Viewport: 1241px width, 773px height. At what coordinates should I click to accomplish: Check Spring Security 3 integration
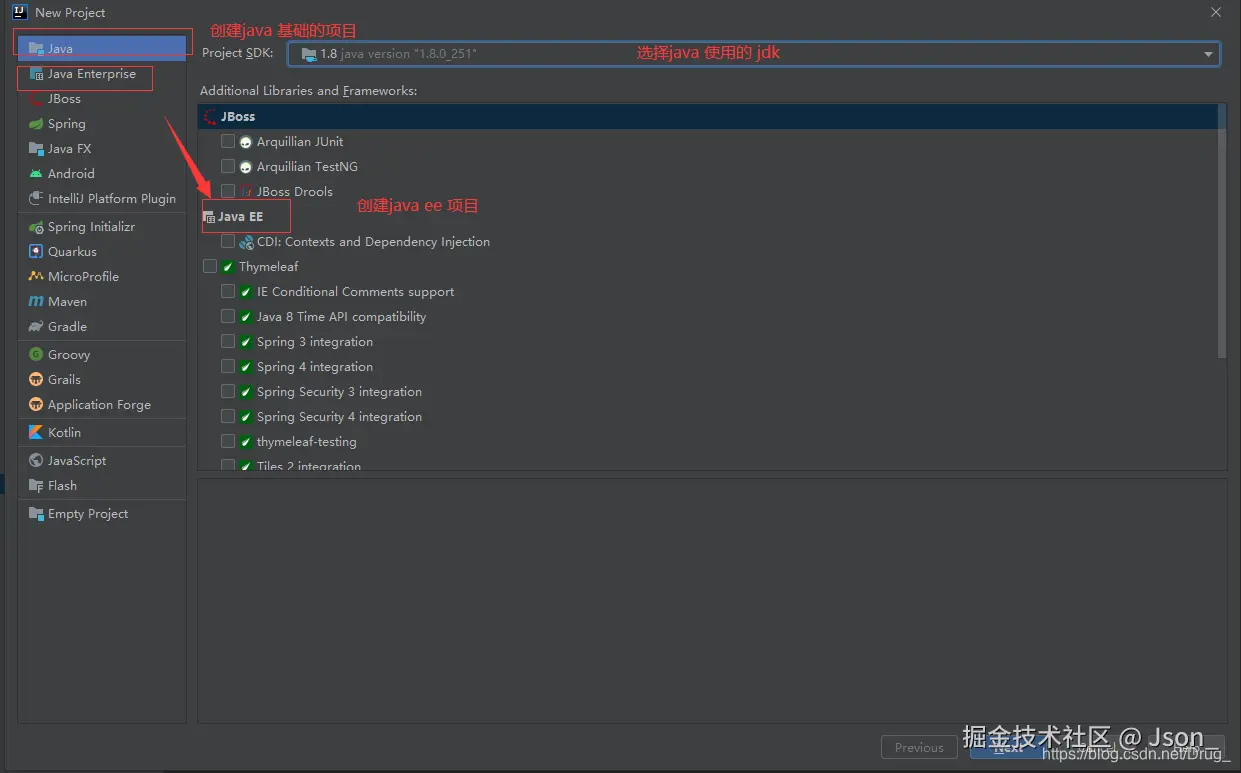click(x=228, y=392)
